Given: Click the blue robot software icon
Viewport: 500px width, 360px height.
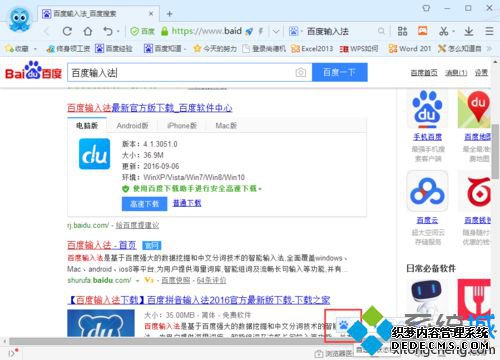Looking at the screenshot, I should (427, 296).
